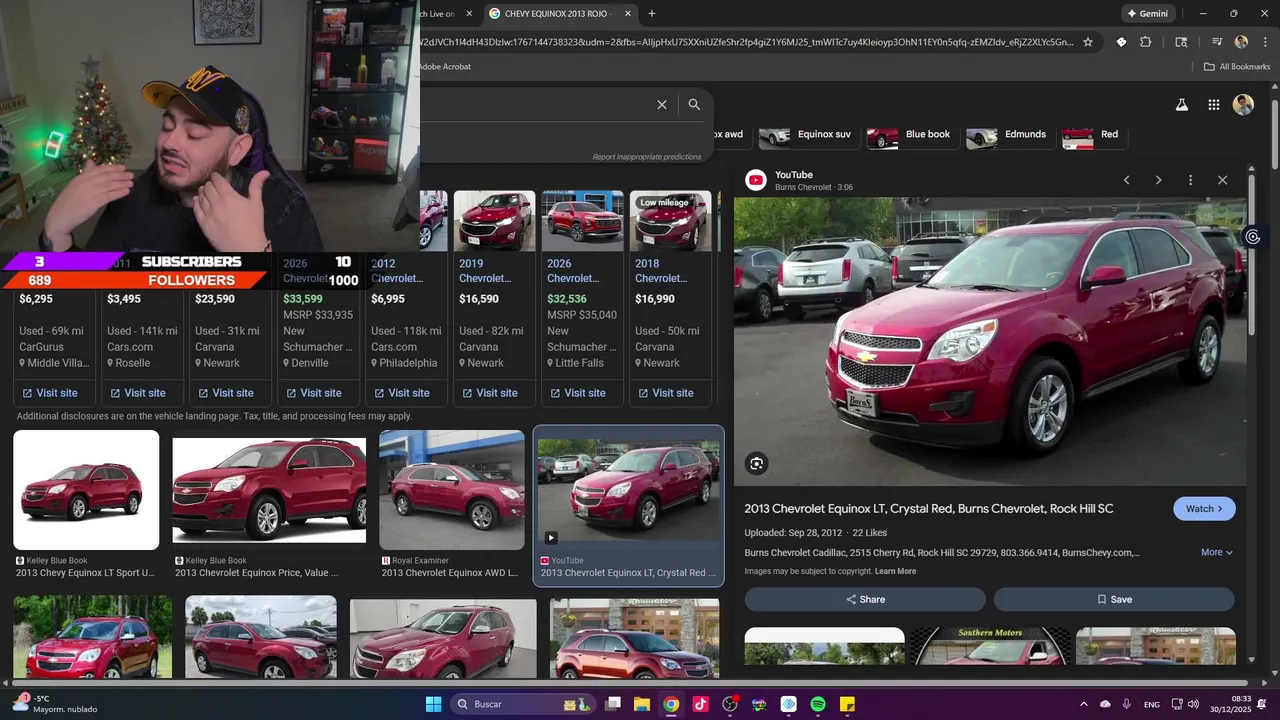The width and height of the screenshot is (1280, 720).
Task: Open All Bookmarks folder
Action: [1237, 67]
